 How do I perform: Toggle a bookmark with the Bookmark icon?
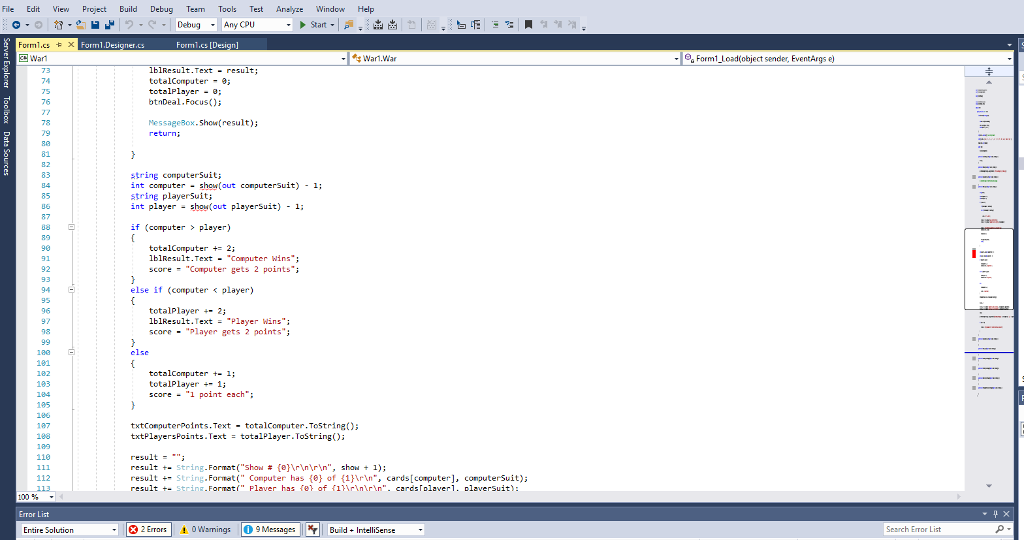[528, 25]
